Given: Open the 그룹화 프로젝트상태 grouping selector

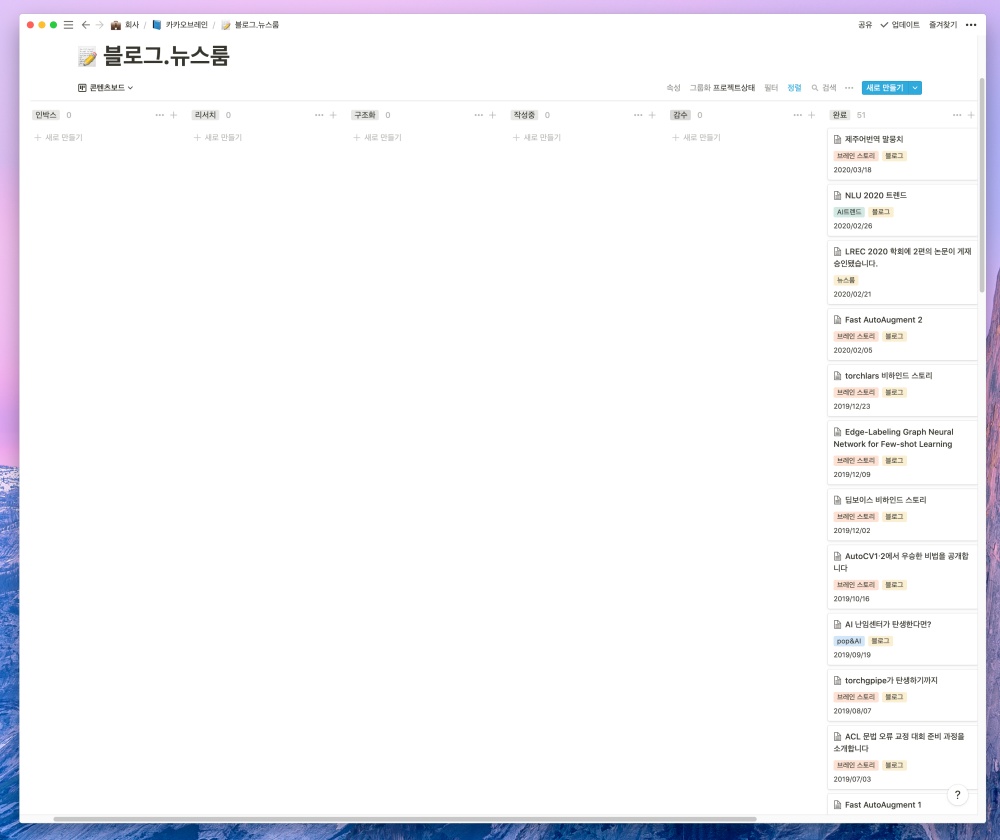Looking at the screenshot, I should coord(722,88).
